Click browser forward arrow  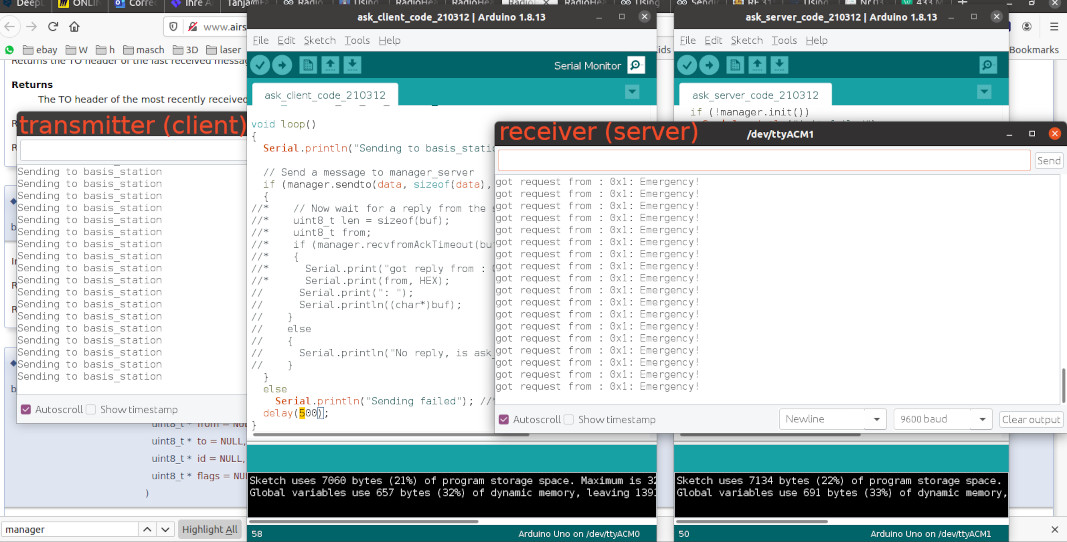pos(31,27)
